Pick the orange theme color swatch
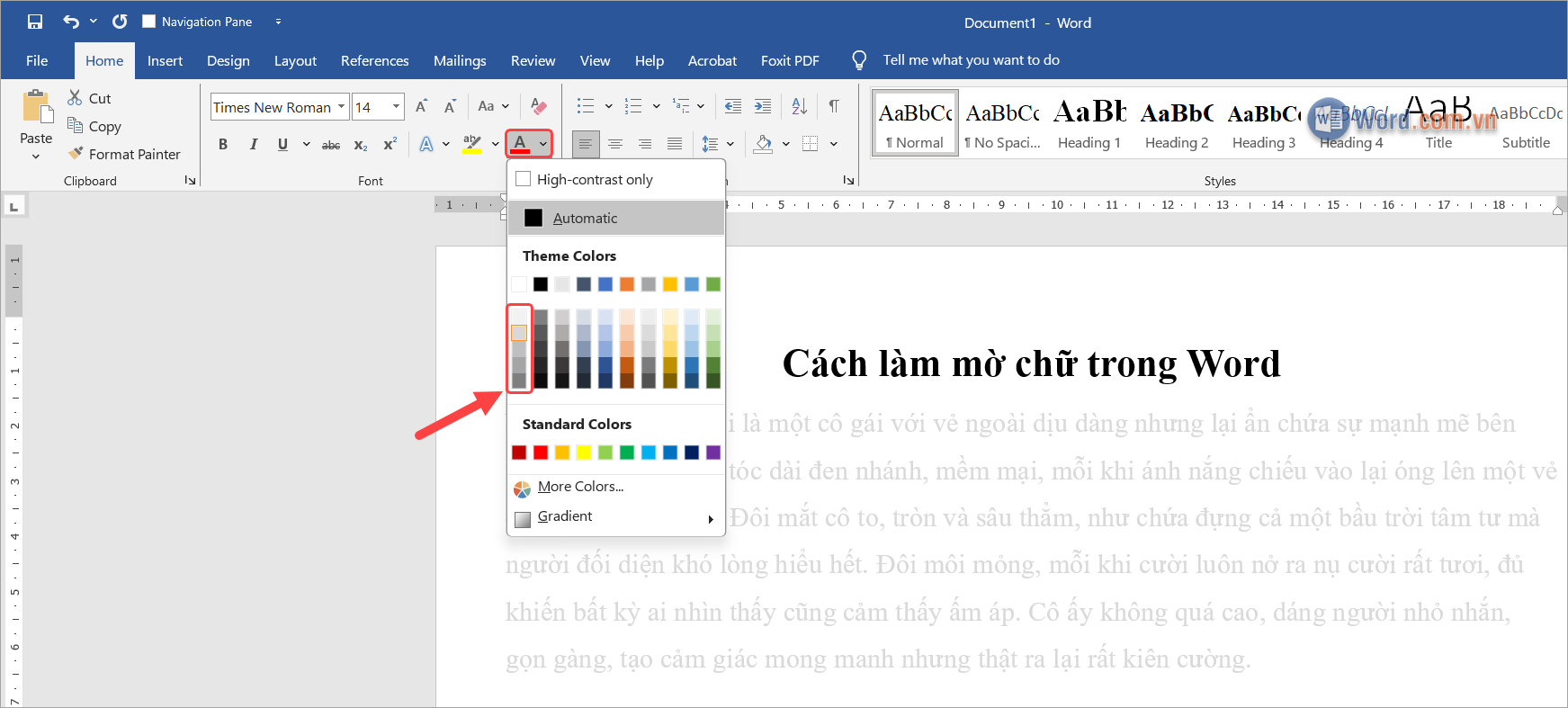This screenshot has width=1568, height=708. (x=627, y=284)
